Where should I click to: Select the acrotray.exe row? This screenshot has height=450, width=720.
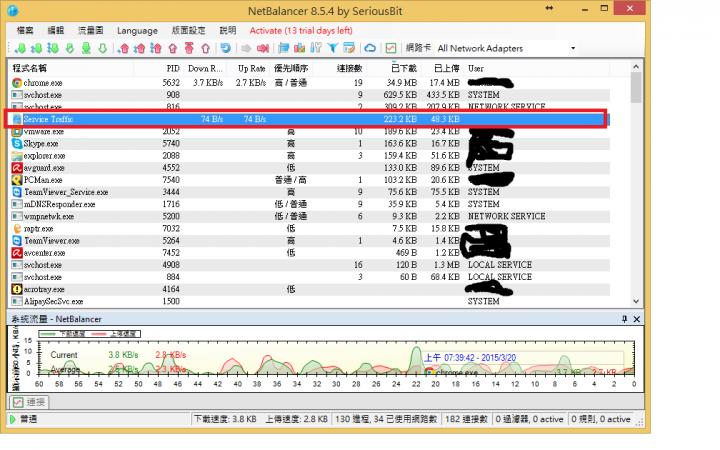click(x=309, y=289)
